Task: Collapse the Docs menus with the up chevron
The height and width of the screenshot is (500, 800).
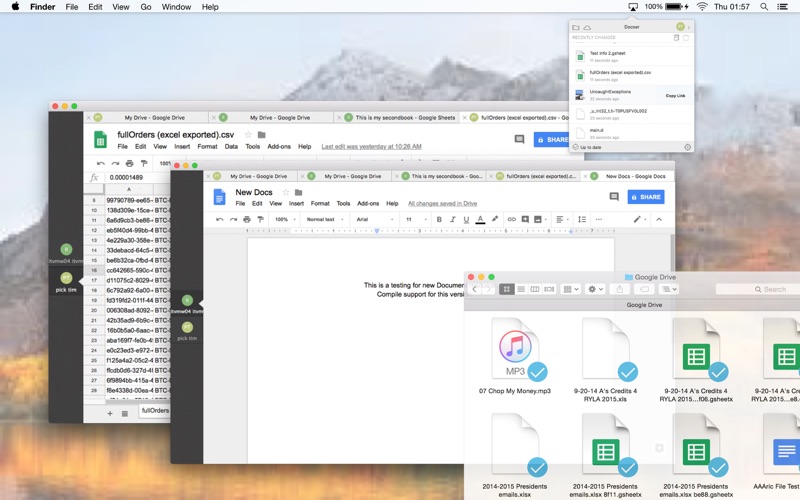Action: point(659,219)
